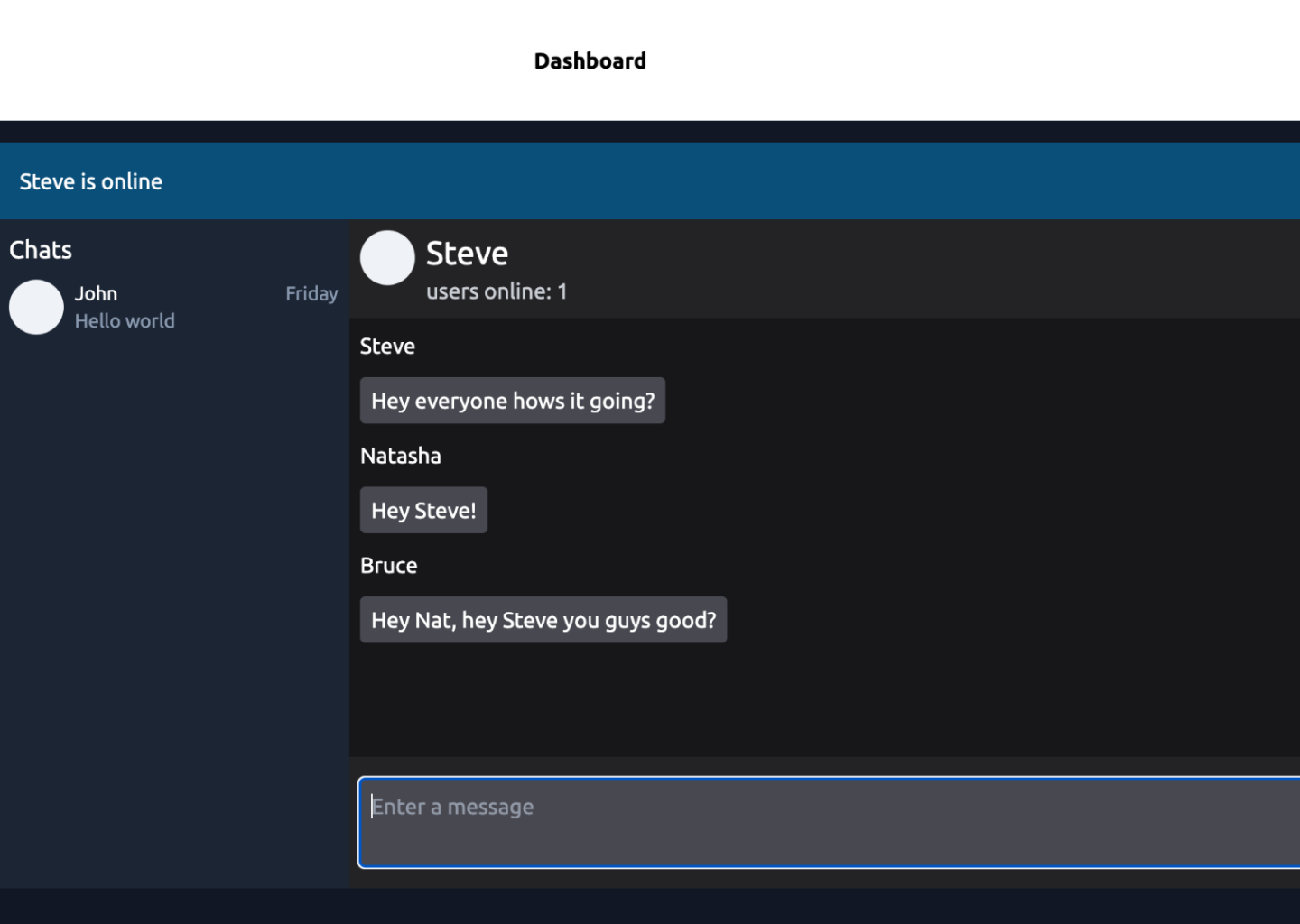Click the sender name 'Bruce' in the chat
The image size is (1300, 924).
389,566
